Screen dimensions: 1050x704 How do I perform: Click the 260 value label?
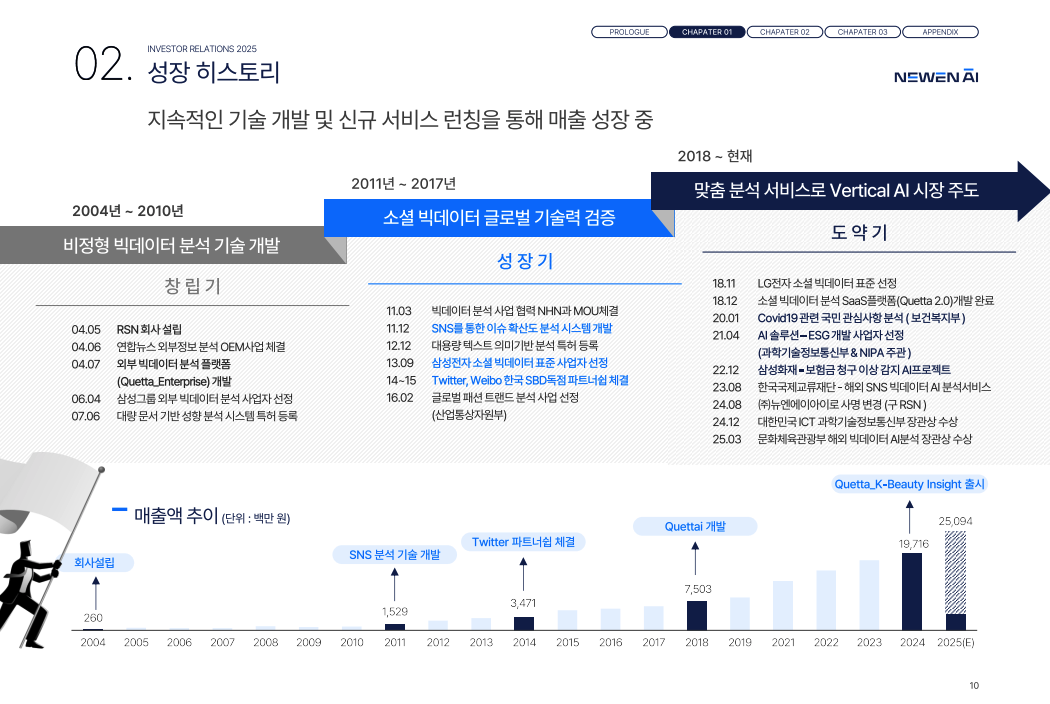click(93, 618)
